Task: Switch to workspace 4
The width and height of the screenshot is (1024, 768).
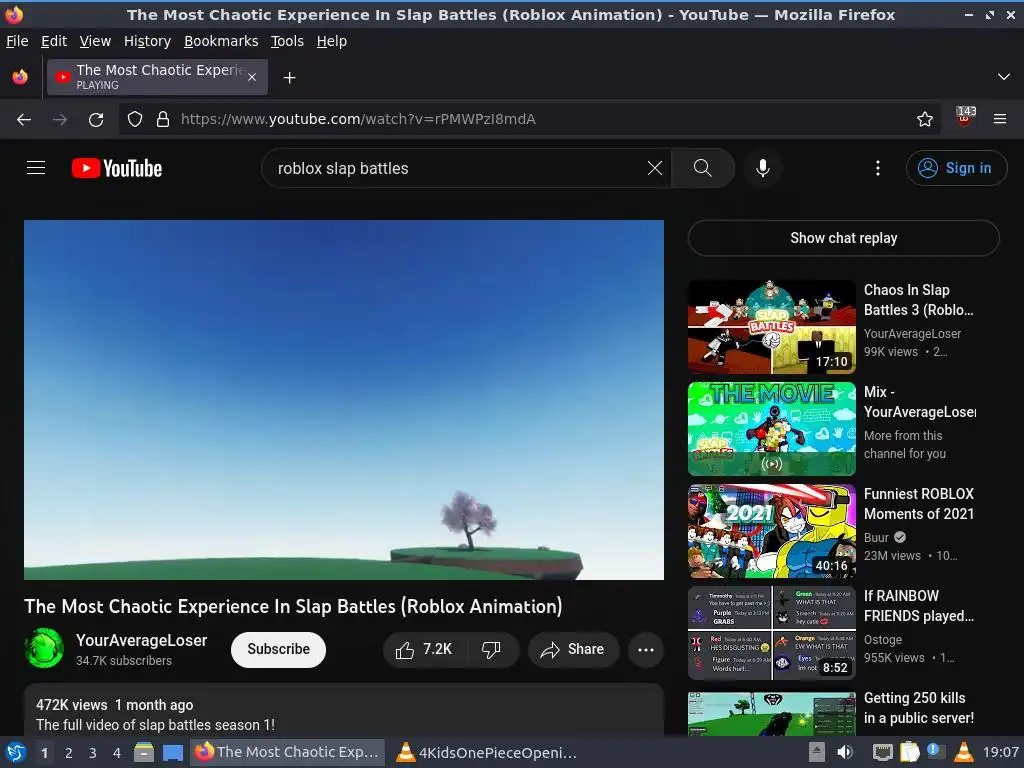Action: [x=117, y=753]
